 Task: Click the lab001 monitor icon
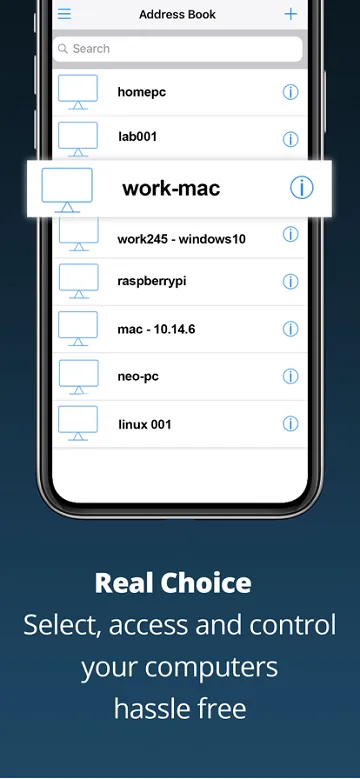[x=78, y=139]
